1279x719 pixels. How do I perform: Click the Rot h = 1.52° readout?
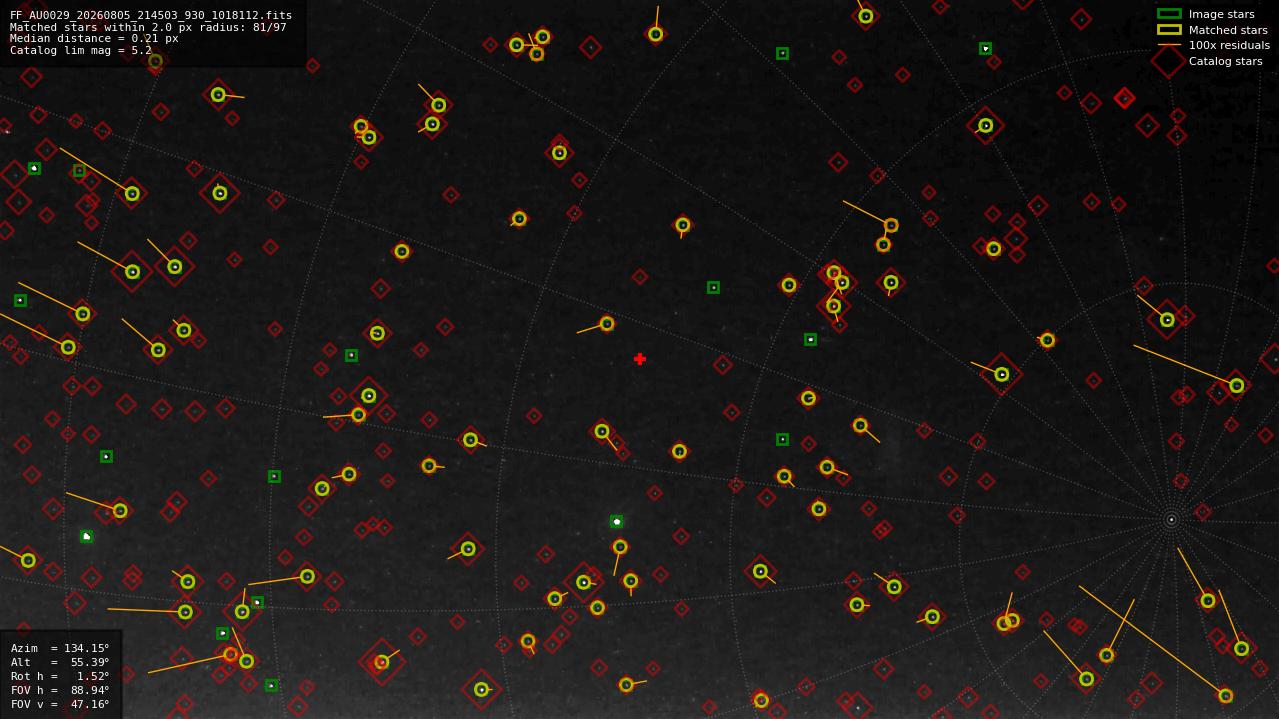tap(60, 676)
